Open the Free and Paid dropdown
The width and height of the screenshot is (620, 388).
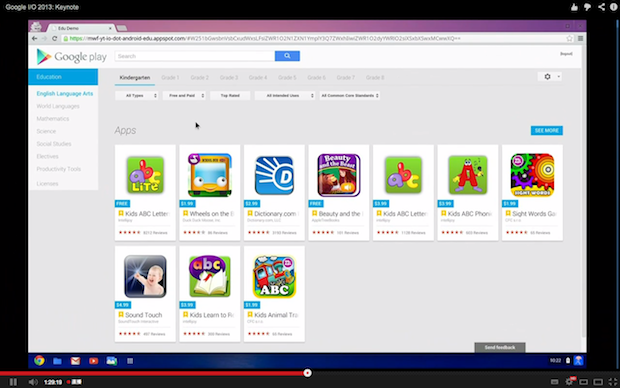tap(184, 95)
